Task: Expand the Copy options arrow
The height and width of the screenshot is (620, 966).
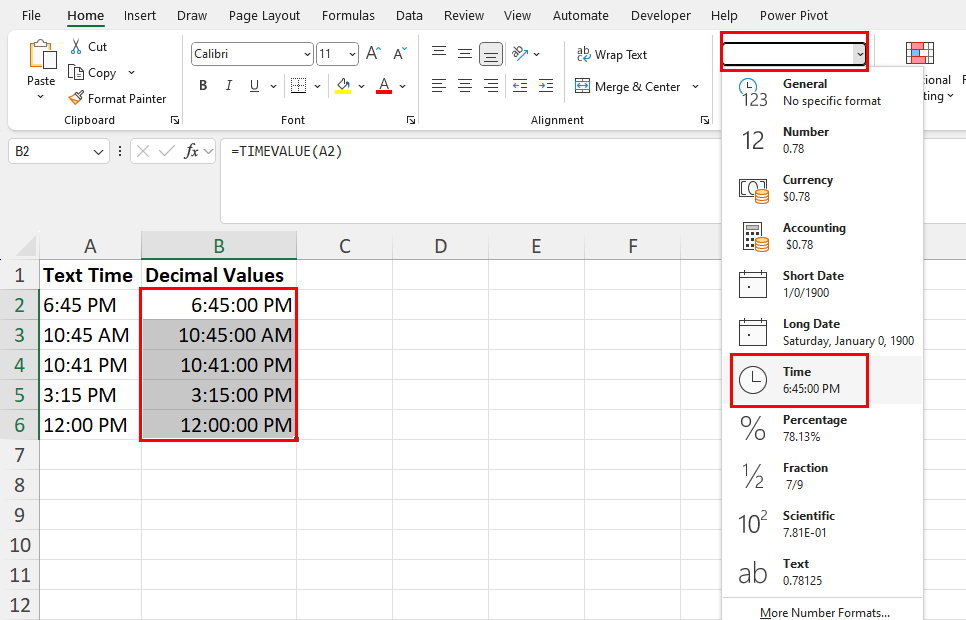Action: coord(131,73)
